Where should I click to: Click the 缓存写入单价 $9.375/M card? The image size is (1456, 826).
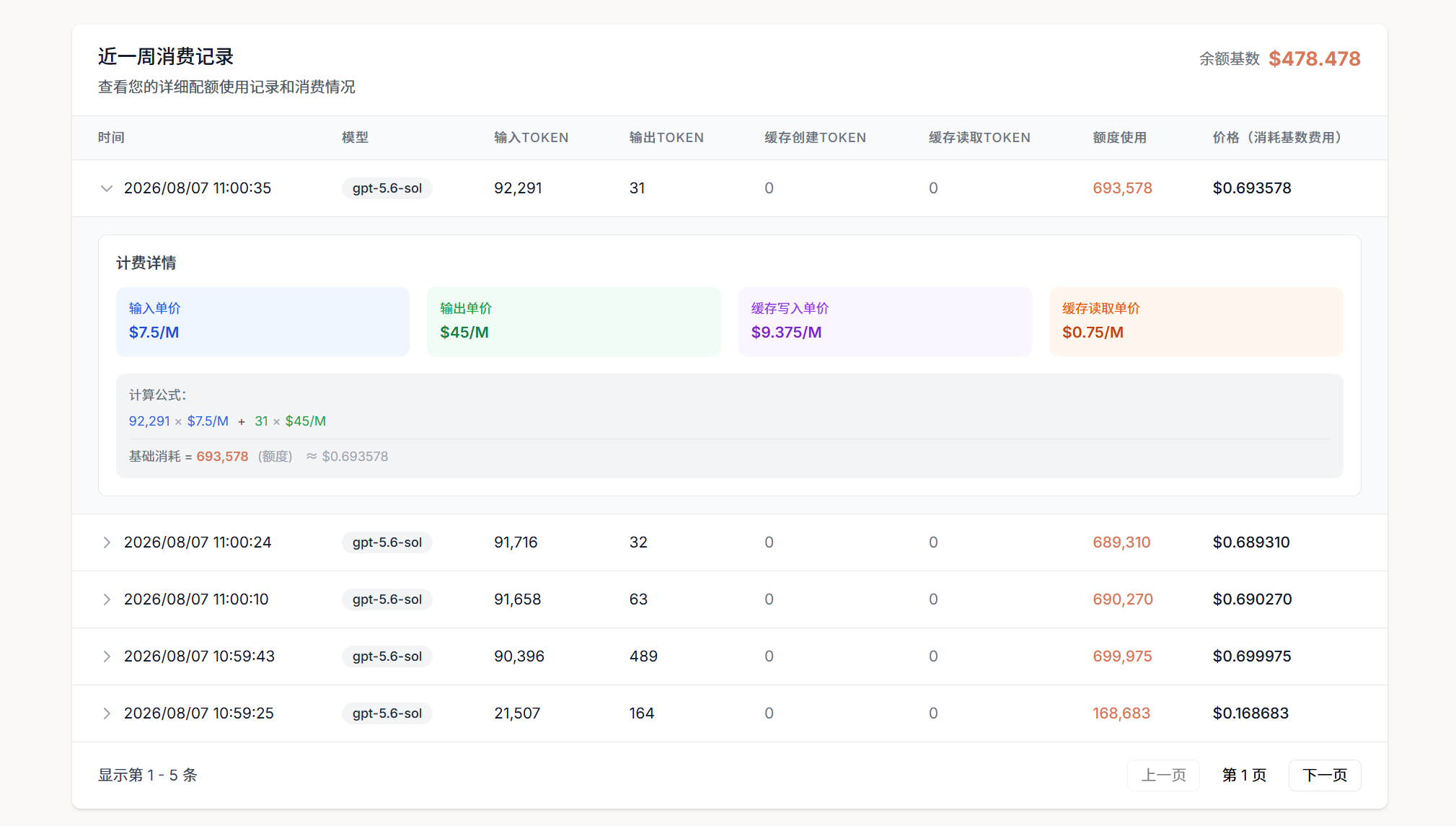[x=885, y=322]
